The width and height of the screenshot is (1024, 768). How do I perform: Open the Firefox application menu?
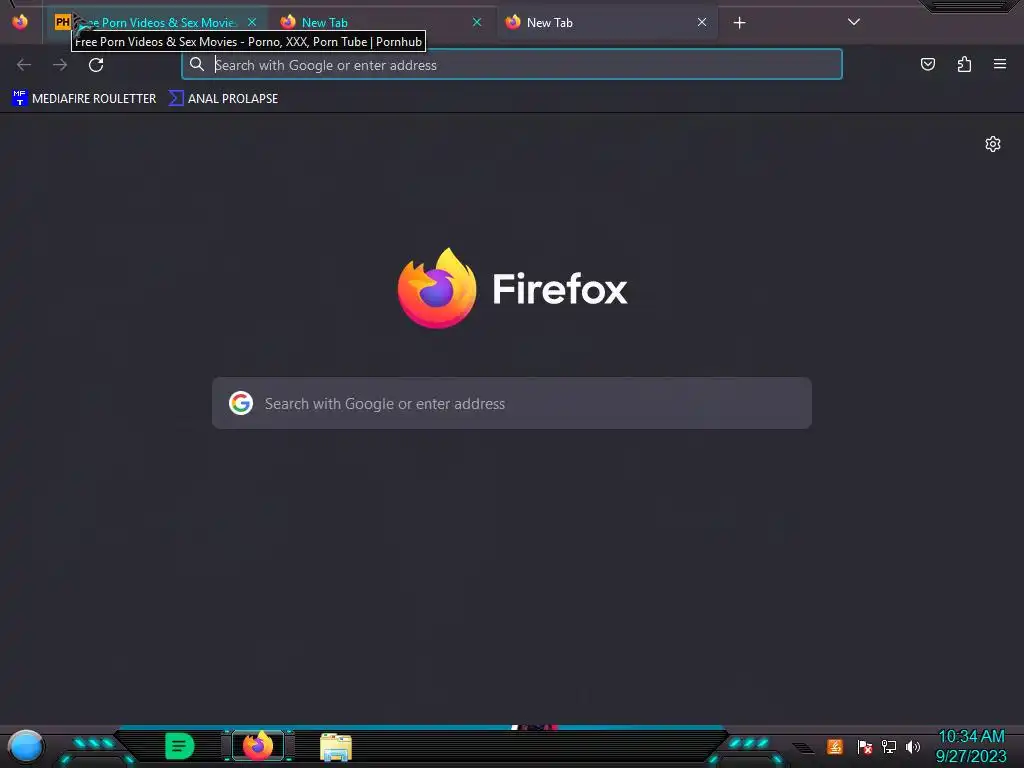pyautogui.click(x=1000, y=64)
